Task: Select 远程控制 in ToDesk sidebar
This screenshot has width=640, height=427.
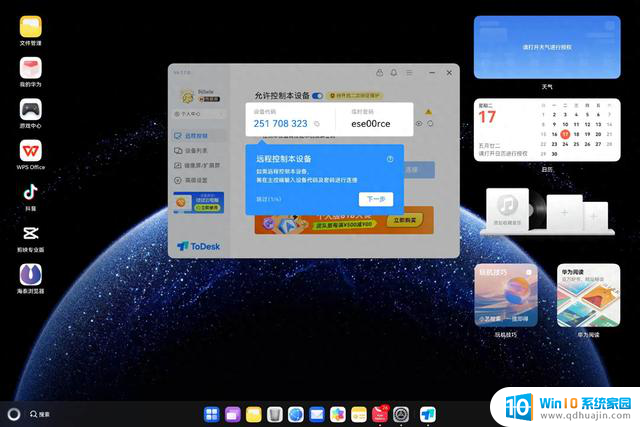Action: 199,136
